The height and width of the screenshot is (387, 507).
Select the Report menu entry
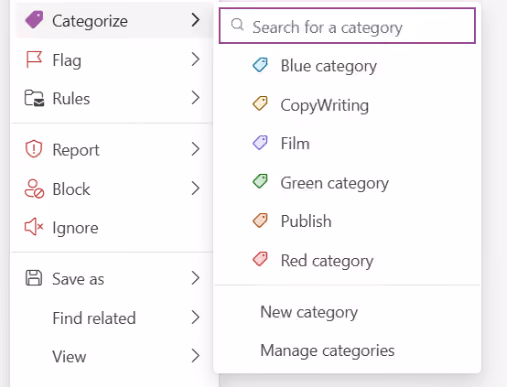tap(113, 149)
